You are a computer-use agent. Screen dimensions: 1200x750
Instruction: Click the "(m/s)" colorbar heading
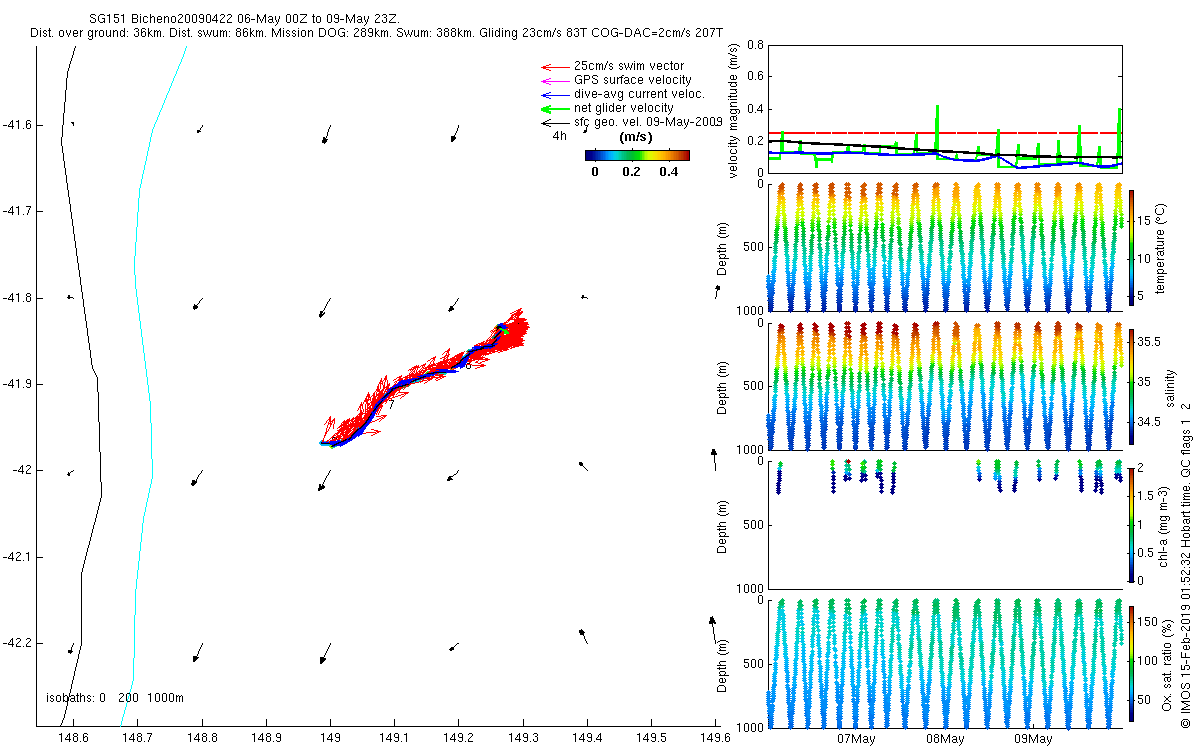pyautogui.click(x=636, y=137)
